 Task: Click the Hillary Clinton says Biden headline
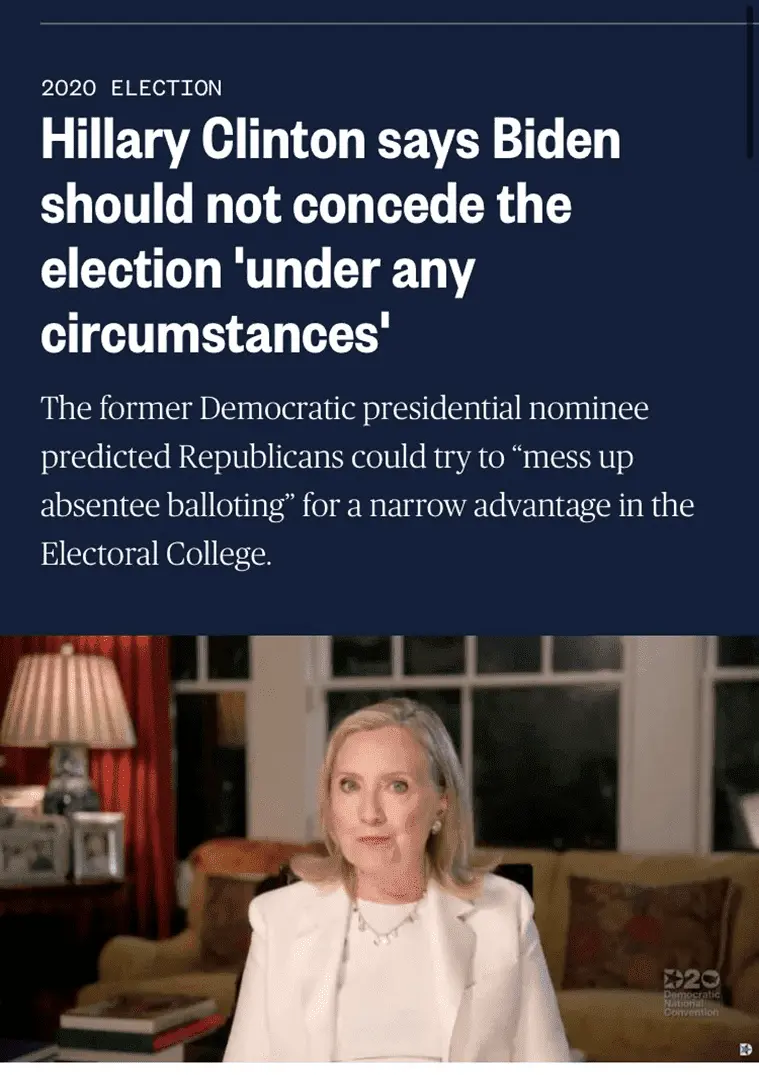pyautogui.click(x=330, y=237)
